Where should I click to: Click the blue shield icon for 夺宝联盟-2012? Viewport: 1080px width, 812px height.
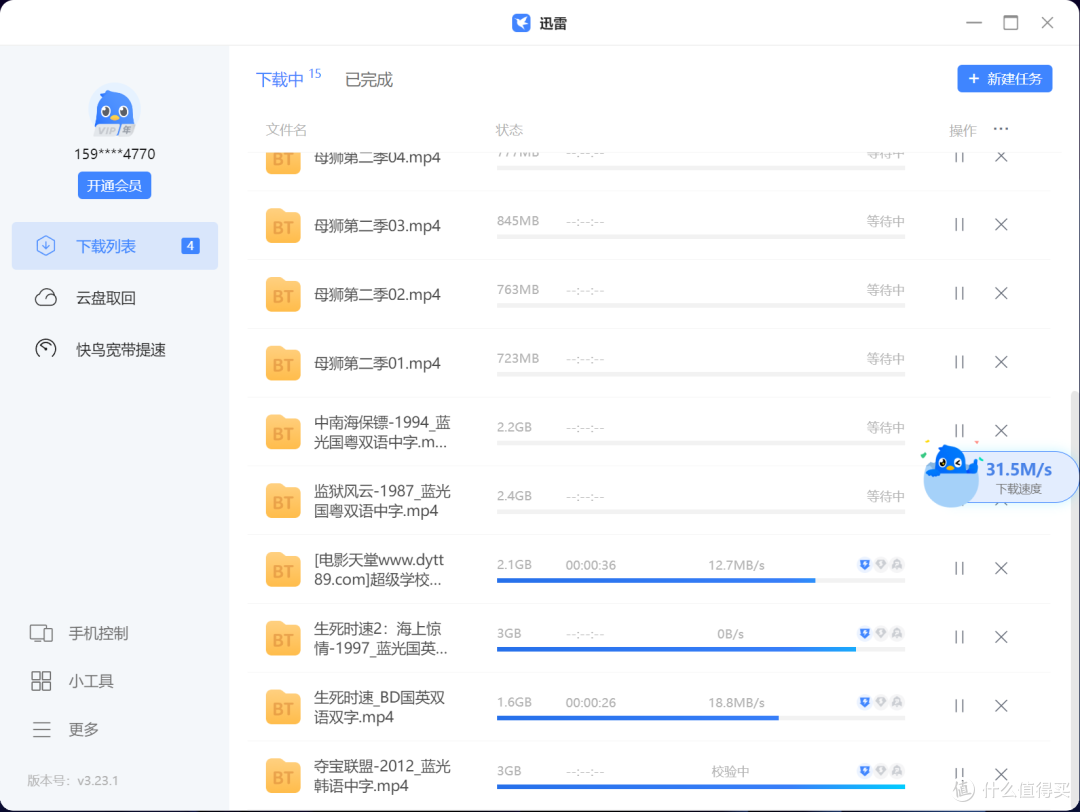pos(864,771)
